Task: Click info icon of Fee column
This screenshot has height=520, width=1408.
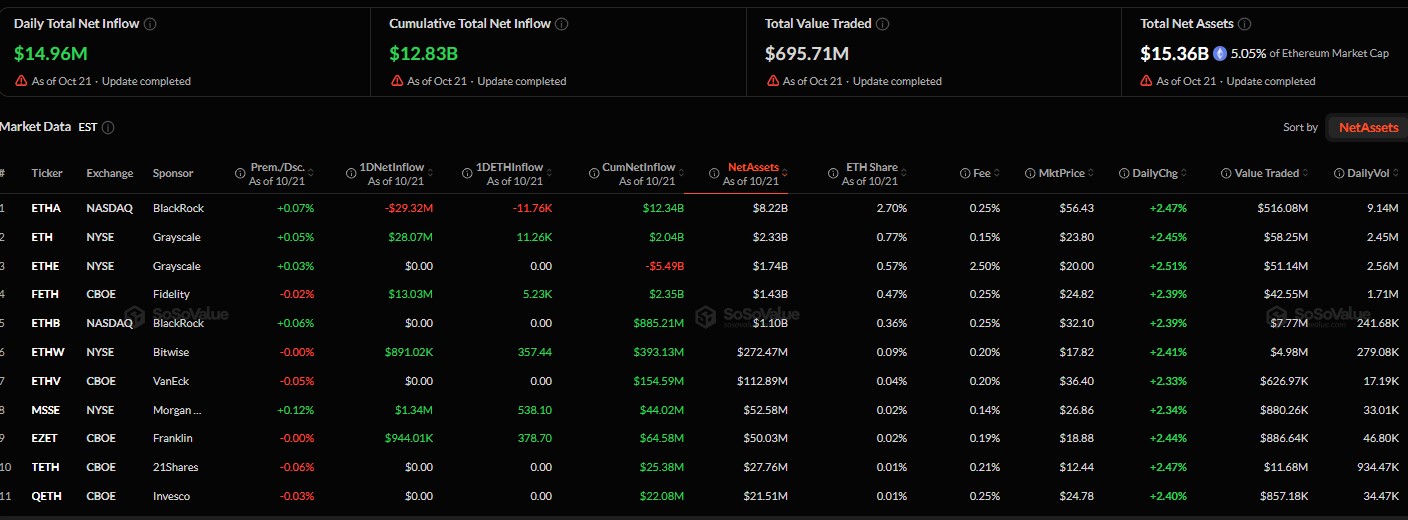Action: point(965,173)
